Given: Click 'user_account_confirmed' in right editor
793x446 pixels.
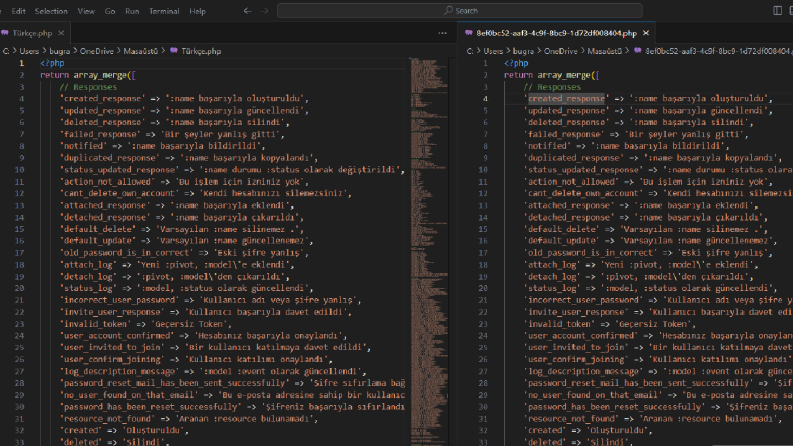Looking at the screenshot, I should (x=581, y=335).
